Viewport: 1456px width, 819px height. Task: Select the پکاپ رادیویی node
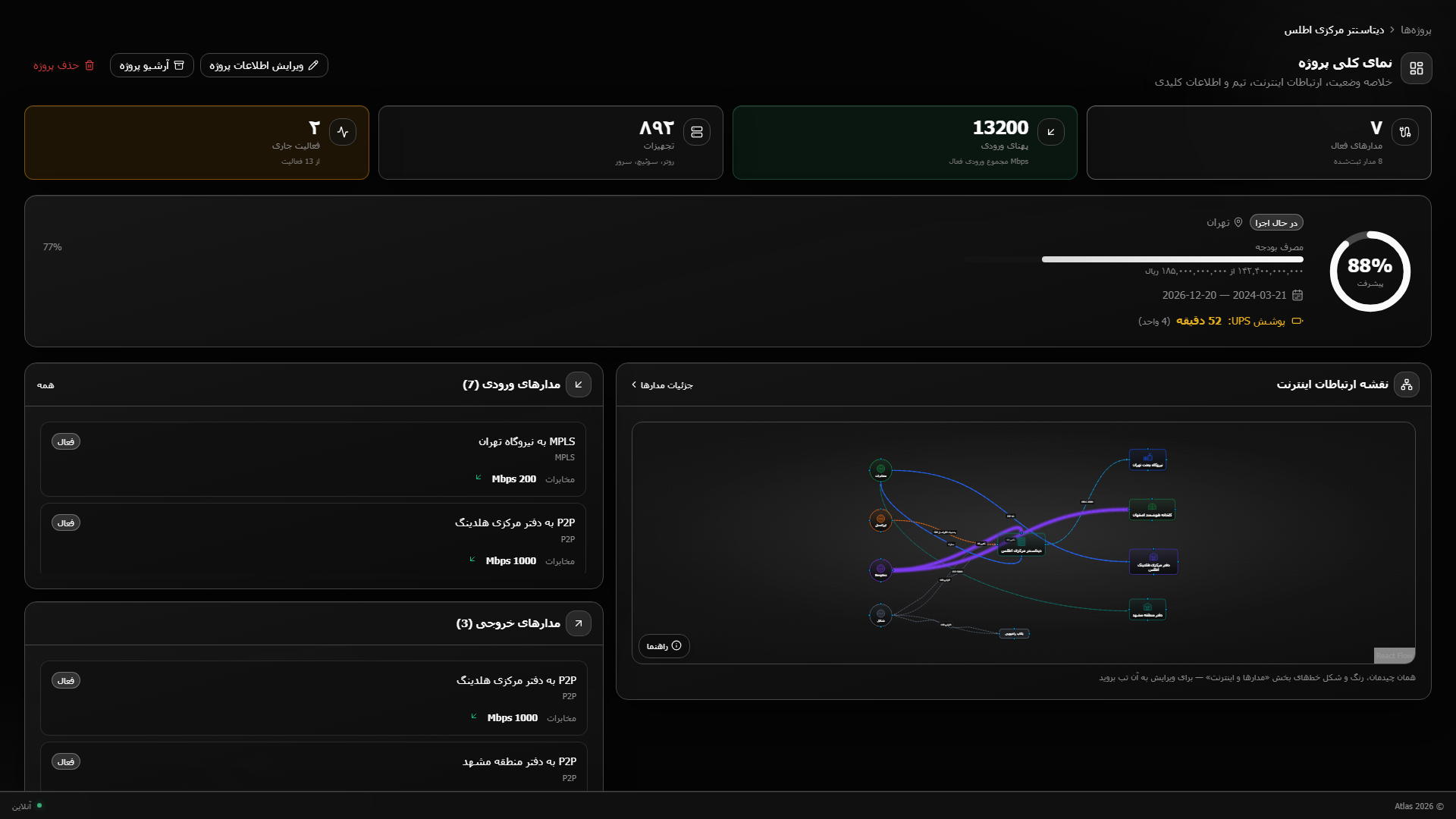[1014, 633]
